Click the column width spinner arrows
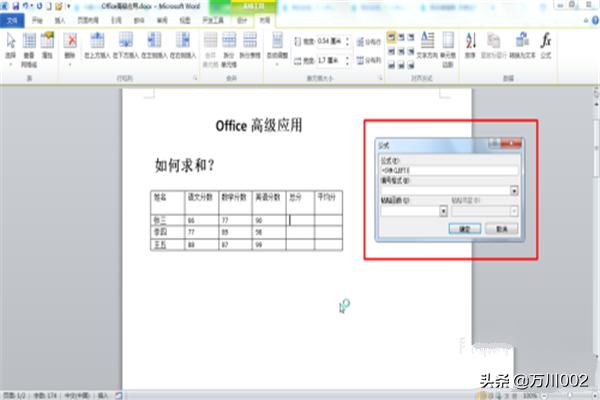The width and height of the screenshot is (600, 400). click(x=347, y=60)
